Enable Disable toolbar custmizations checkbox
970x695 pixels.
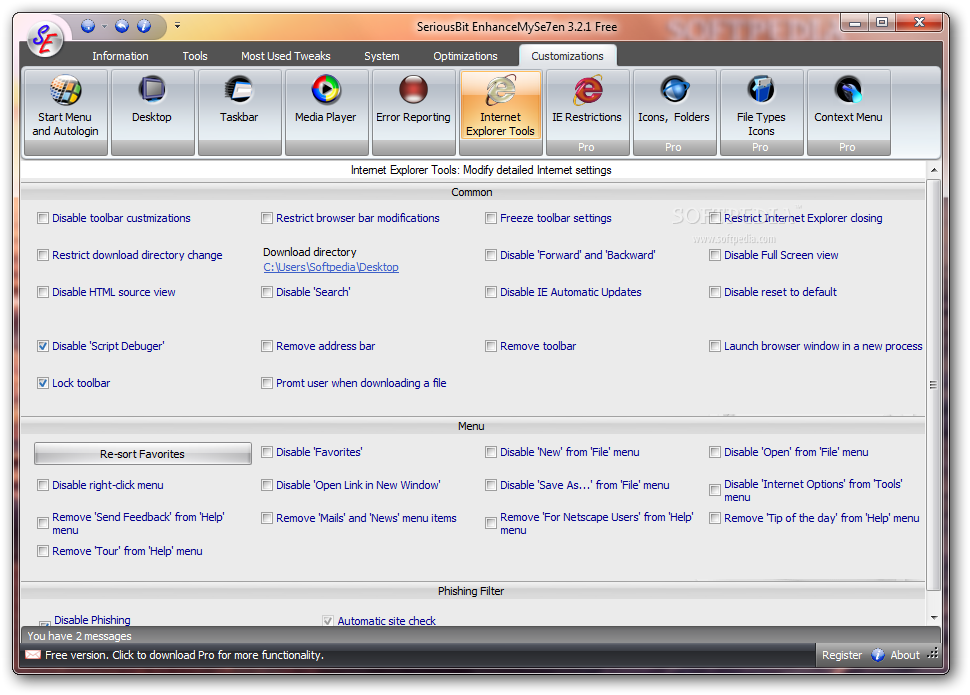pos(43,218)
